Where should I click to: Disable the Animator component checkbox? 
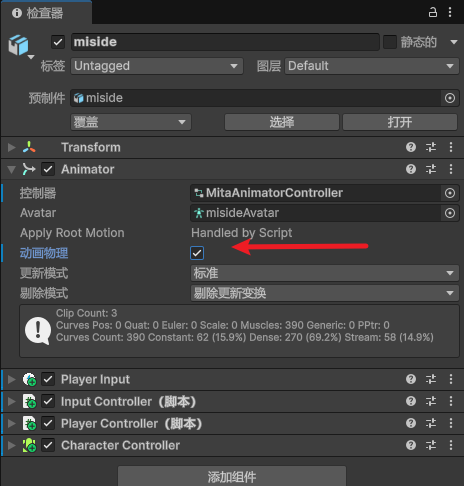[48, 169]
